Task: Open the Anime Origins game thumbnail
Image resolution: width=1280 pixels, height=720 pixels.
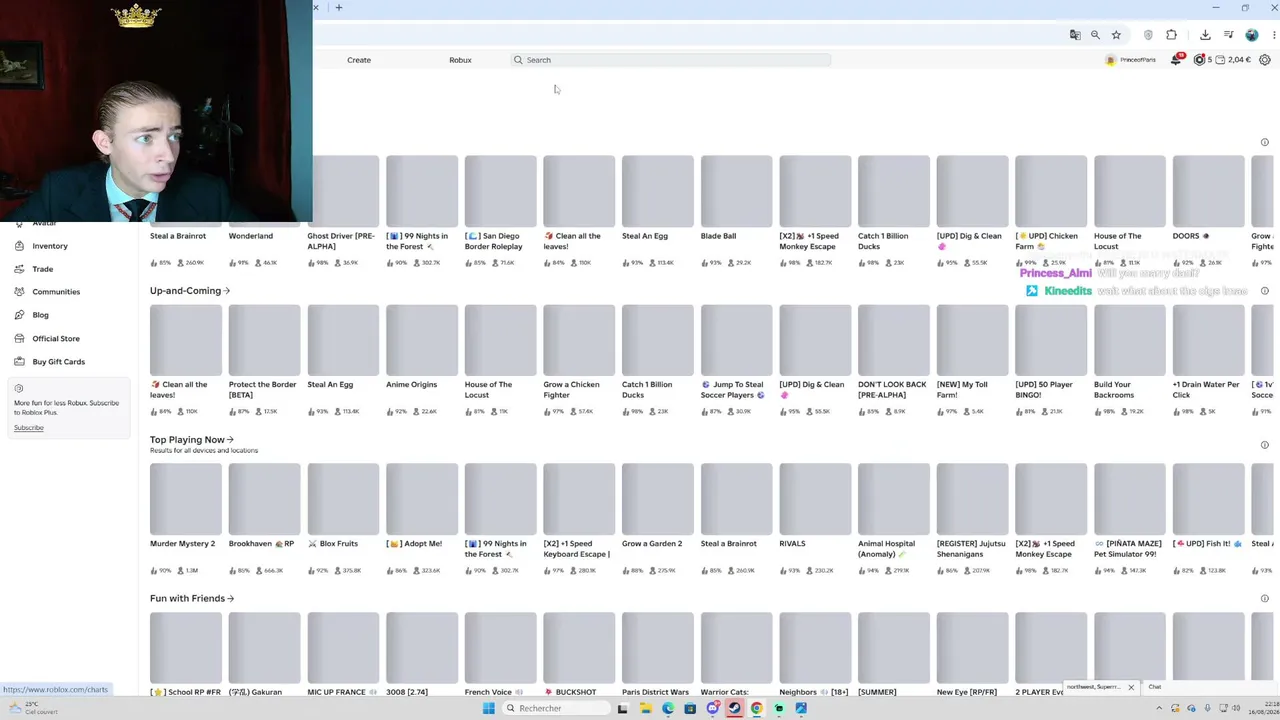Action: pyautogui.click(x=422, y=340)
